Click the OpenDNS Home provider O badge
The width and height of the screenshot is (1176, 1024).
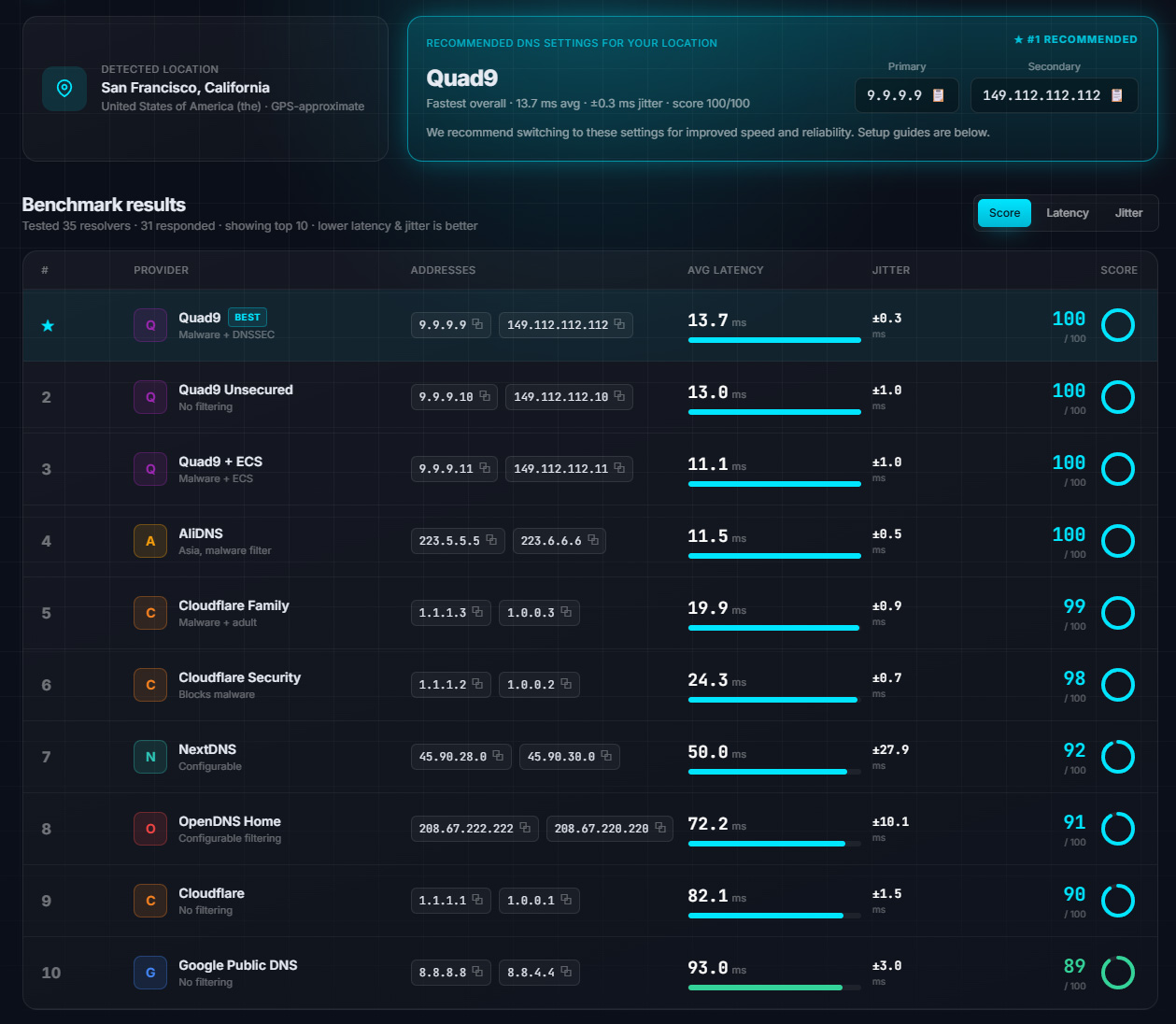tap(150, 829)
